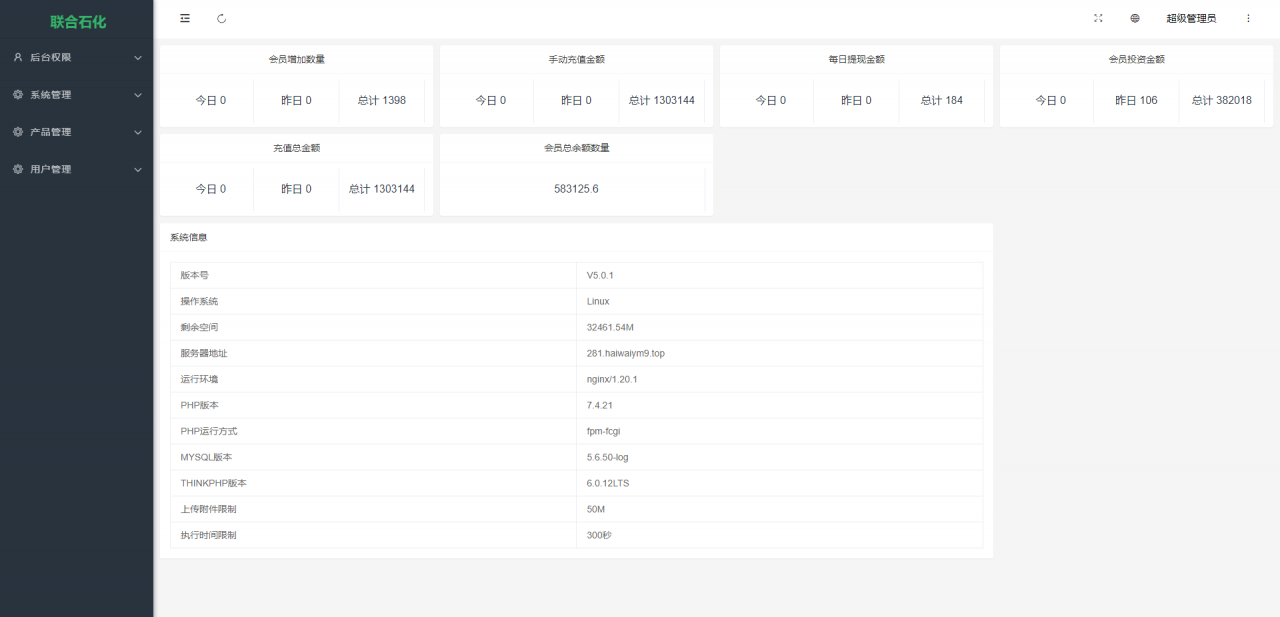Click the 会员总余额数量 value 583125.6

(x=576, y=189)
